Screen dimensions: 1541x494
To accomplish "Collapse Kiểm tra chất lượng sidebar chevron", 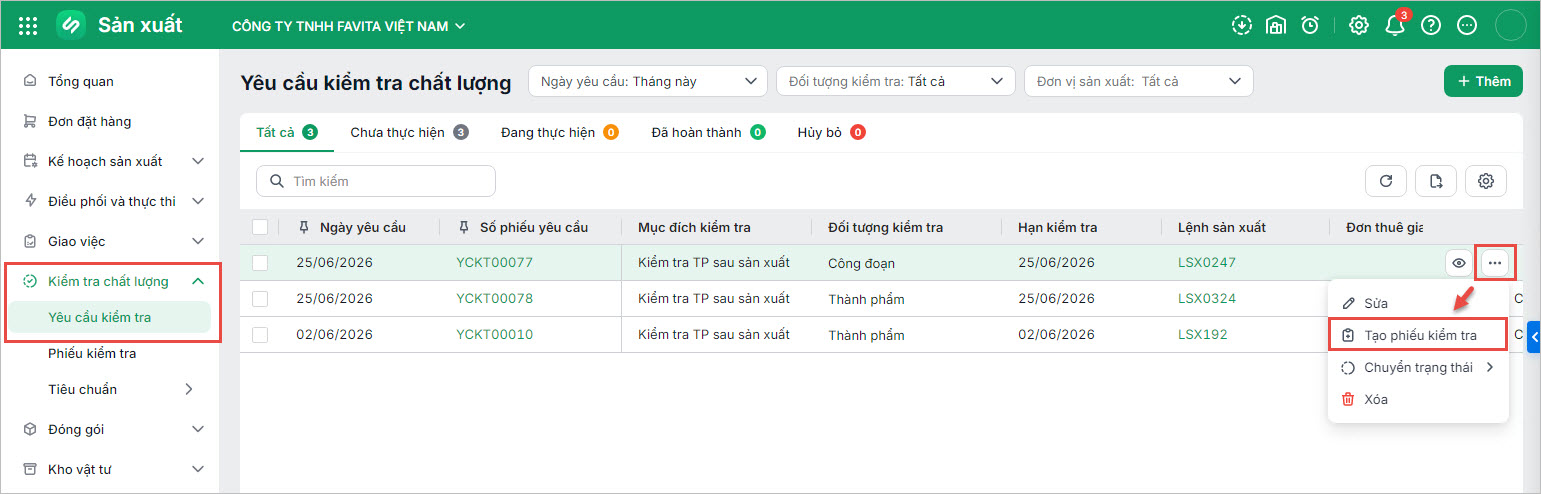I will [198, 281].
